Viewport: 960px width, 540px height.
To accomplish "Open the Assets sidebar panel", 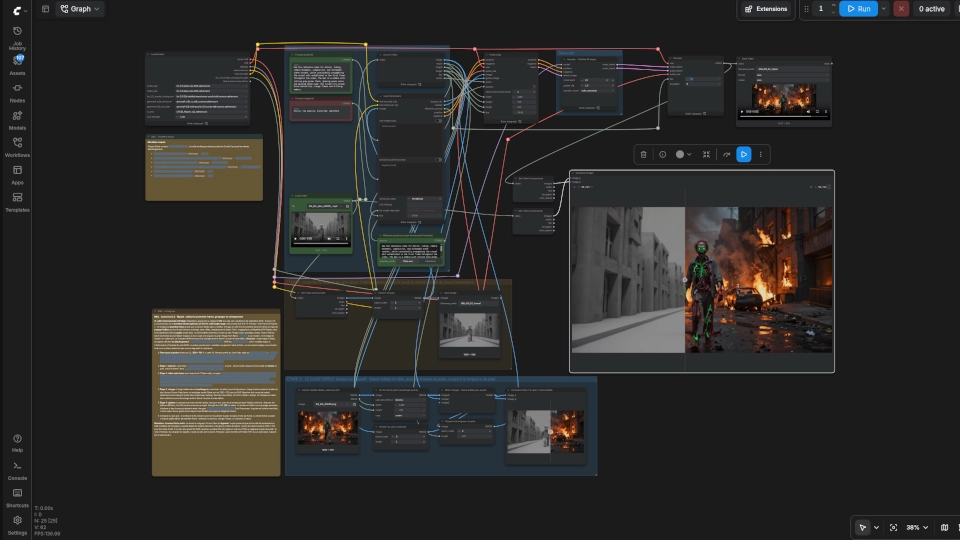I will [17, 64].
